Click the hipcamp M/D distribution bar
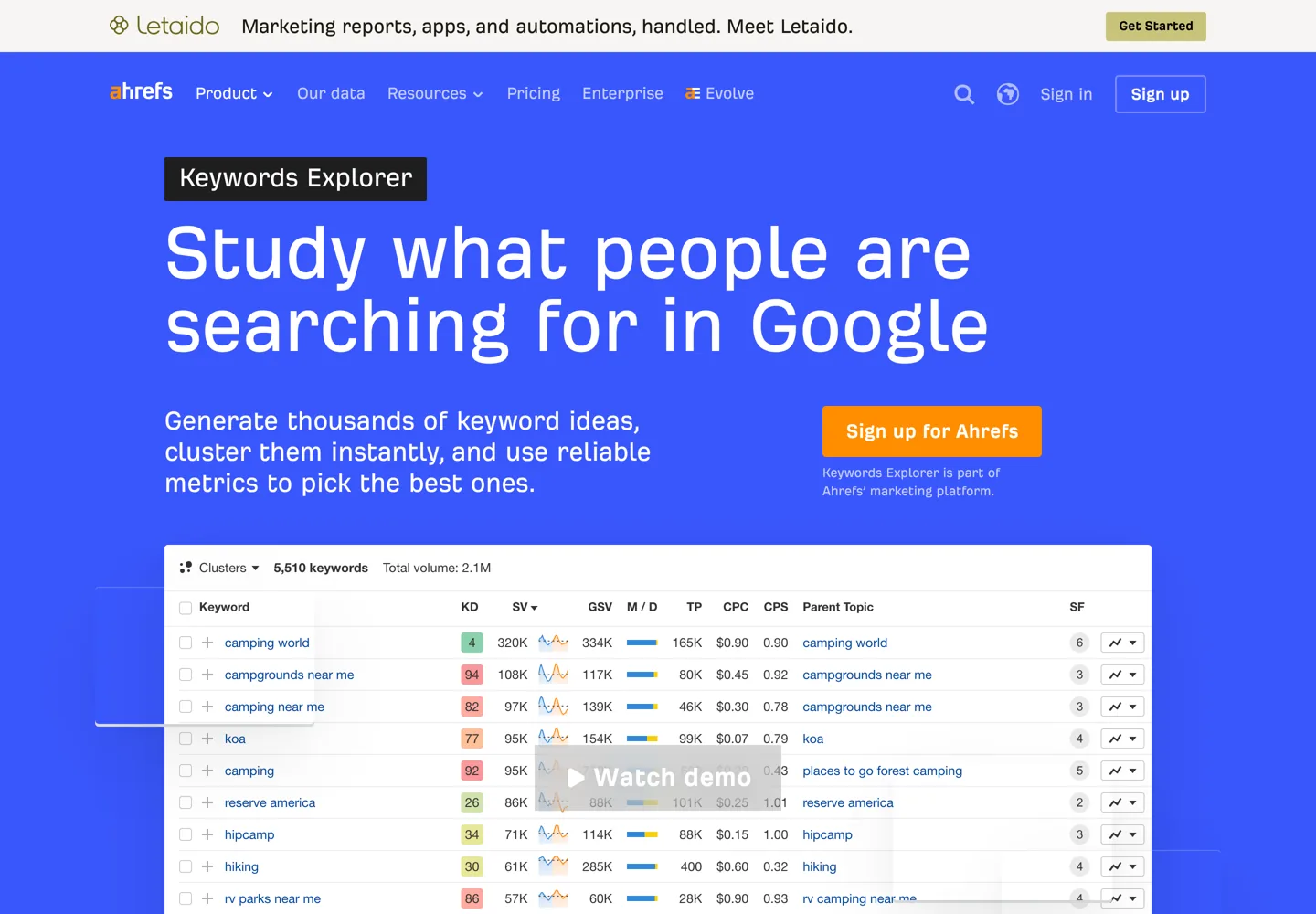This screenshot has height=914, width=1316. pos(642,834)
